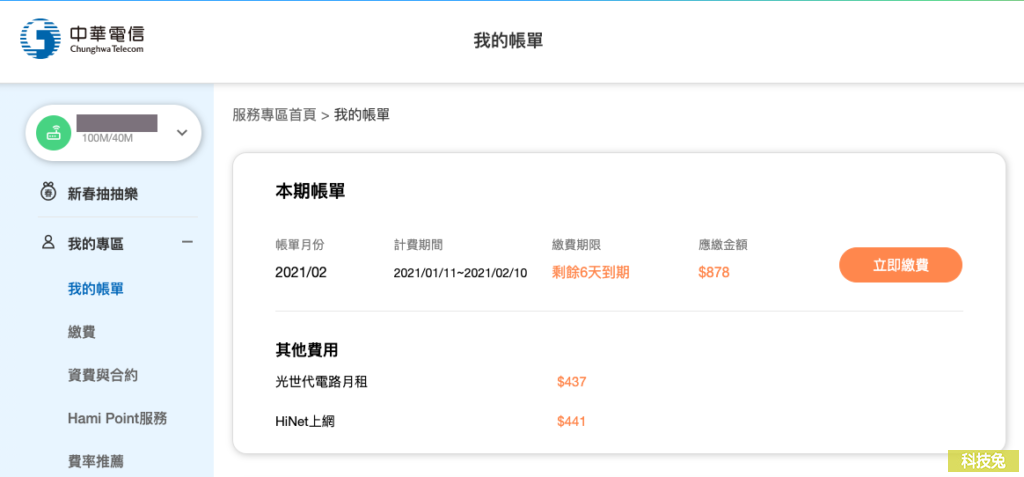Collapse 我的專區 section with minus sign
Screen dimensions: 1024x477
187,242
